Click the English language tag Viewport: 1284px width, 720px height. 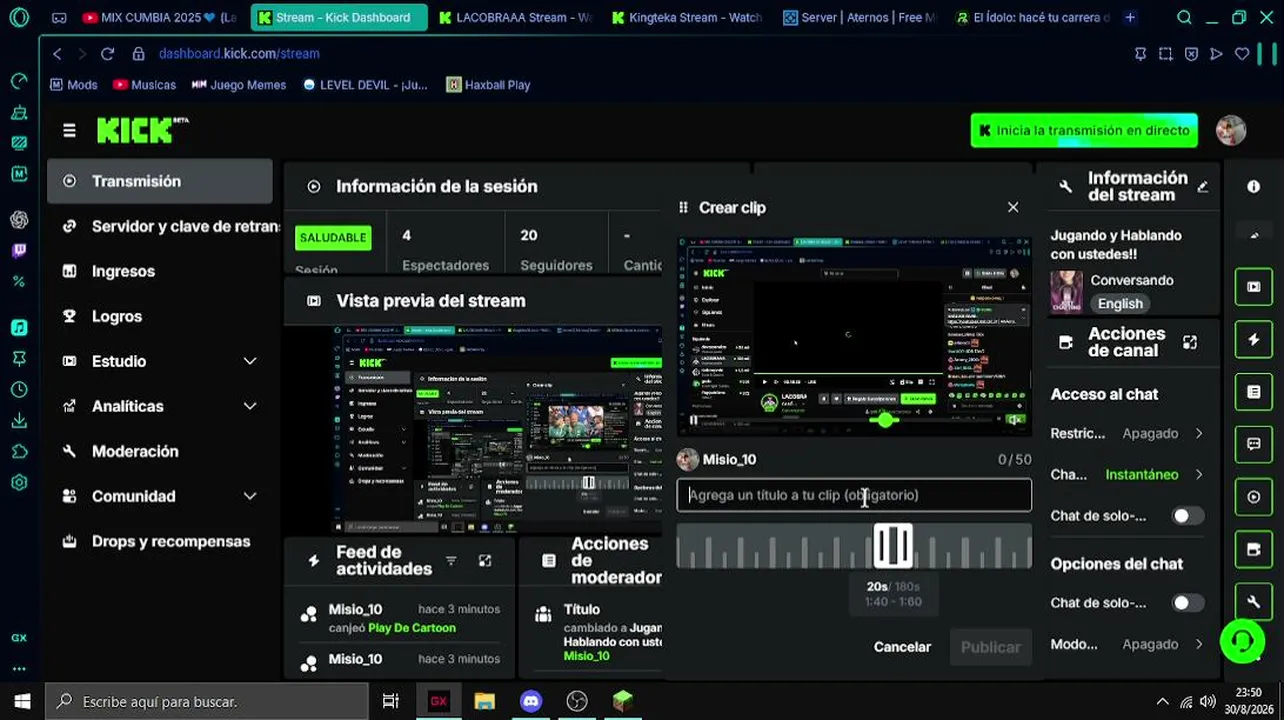tap(1120, 304)
